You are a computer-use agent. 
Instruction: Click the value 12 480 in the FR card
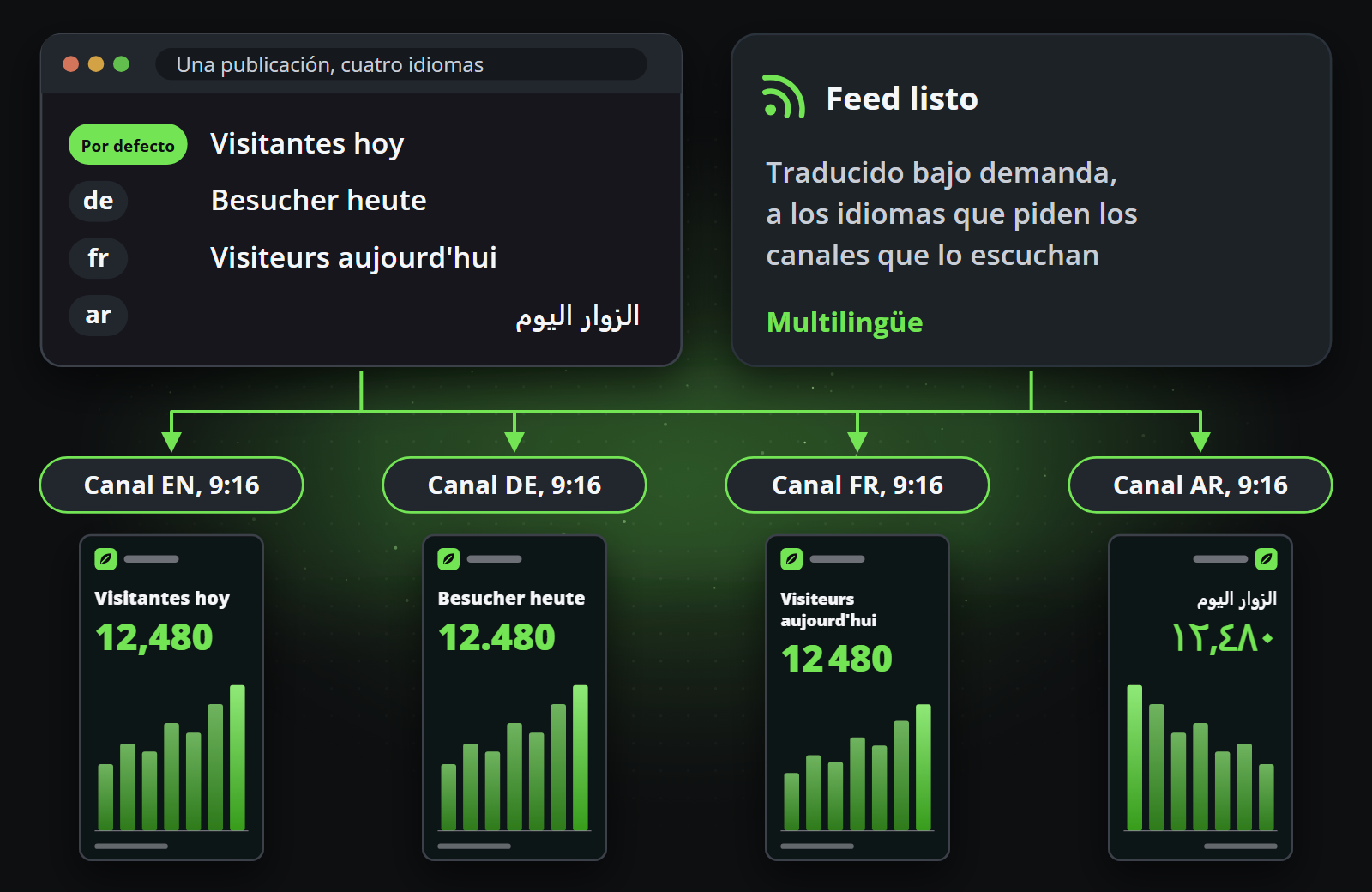tap(837, 659)
